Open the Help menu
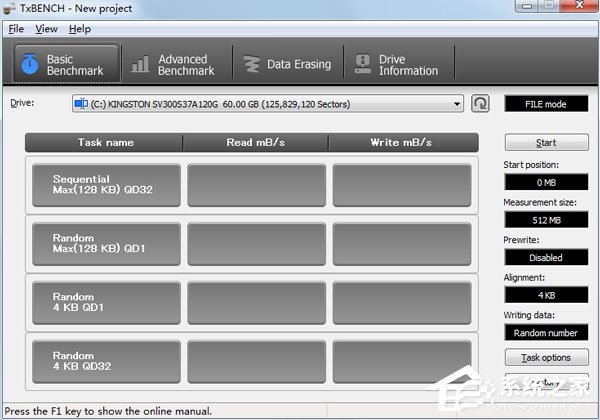The width and height of the screenshot is (600, 420). click(80, 29)
